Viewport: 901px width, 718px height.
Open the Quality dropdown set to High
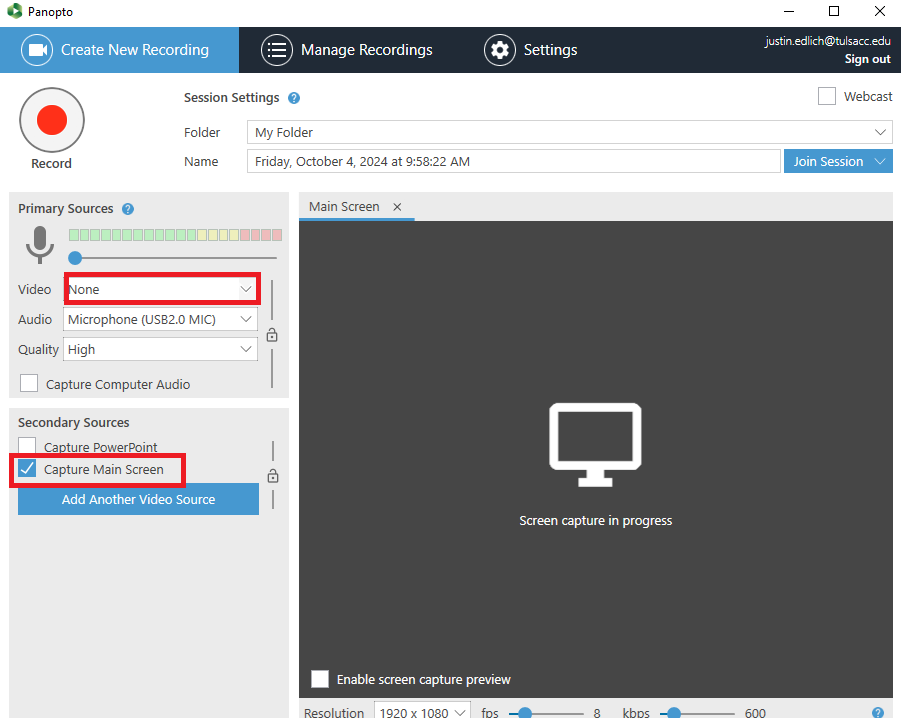click(160, 349)
